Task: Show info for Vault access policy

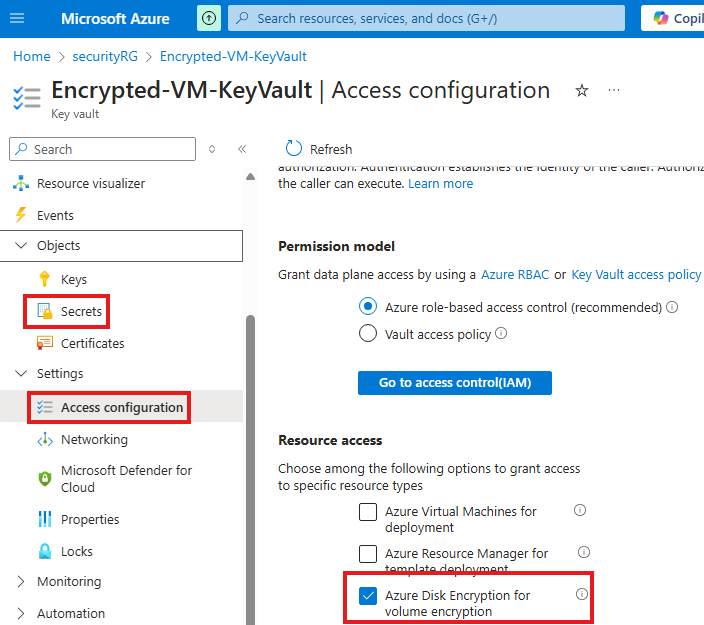Action: [501, 333]
